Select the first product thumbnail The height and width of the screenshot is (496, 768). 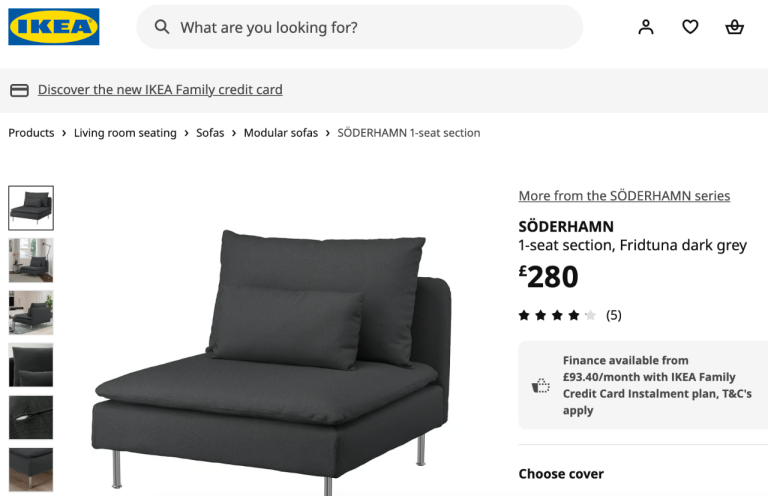31,208
